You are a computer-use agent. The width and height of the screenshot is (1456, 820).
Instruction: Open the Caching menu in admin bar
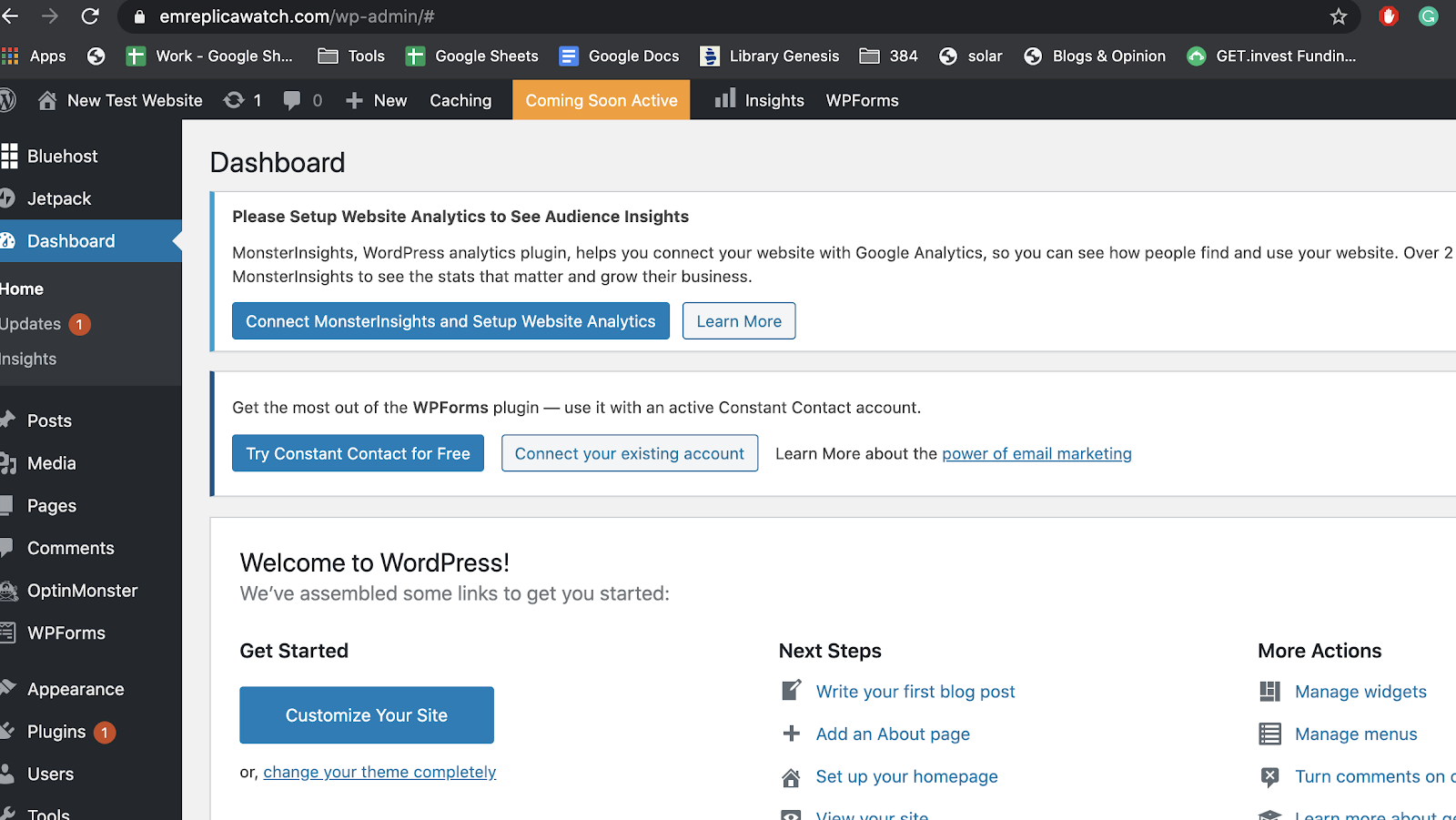pos(460,100)
